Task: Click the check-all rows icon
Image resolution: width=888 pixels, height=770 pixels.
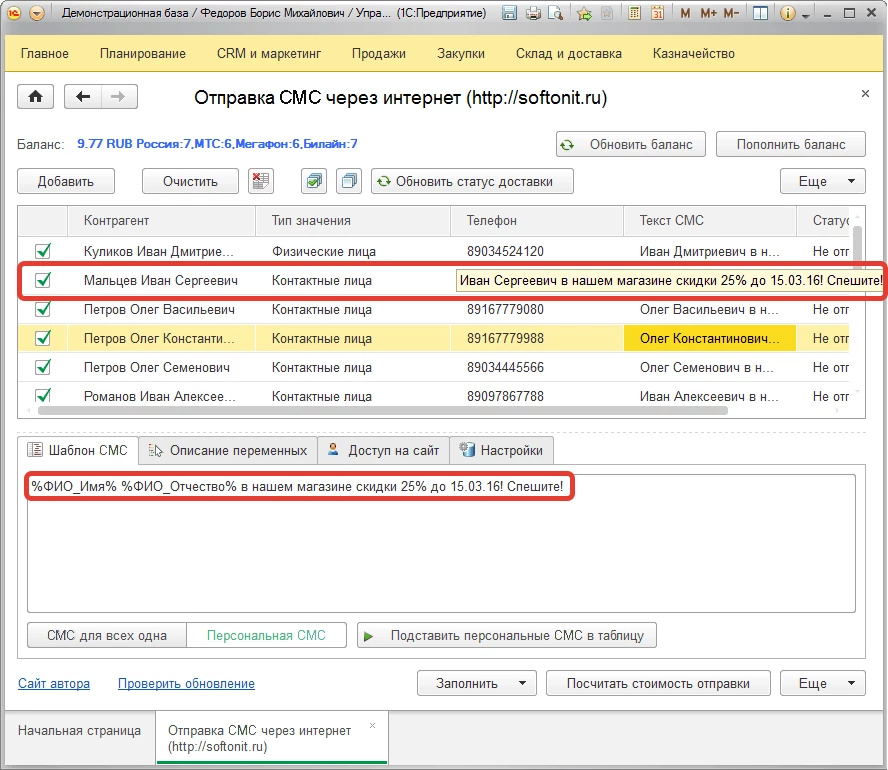Action: coord(314,181)
